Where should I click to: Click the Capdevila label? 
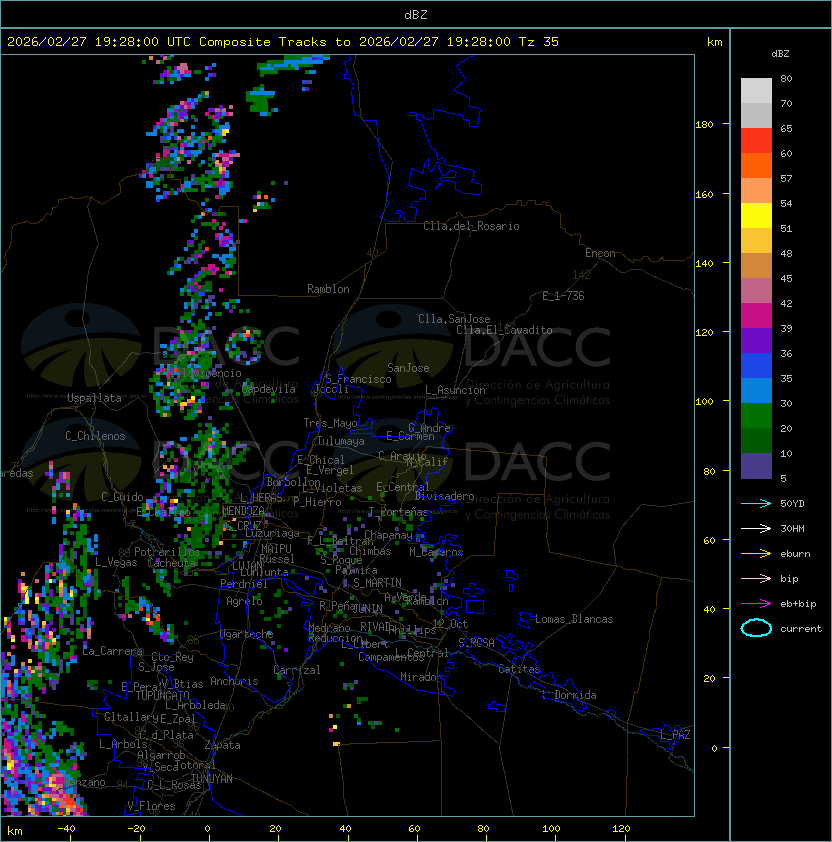point(269,389)
